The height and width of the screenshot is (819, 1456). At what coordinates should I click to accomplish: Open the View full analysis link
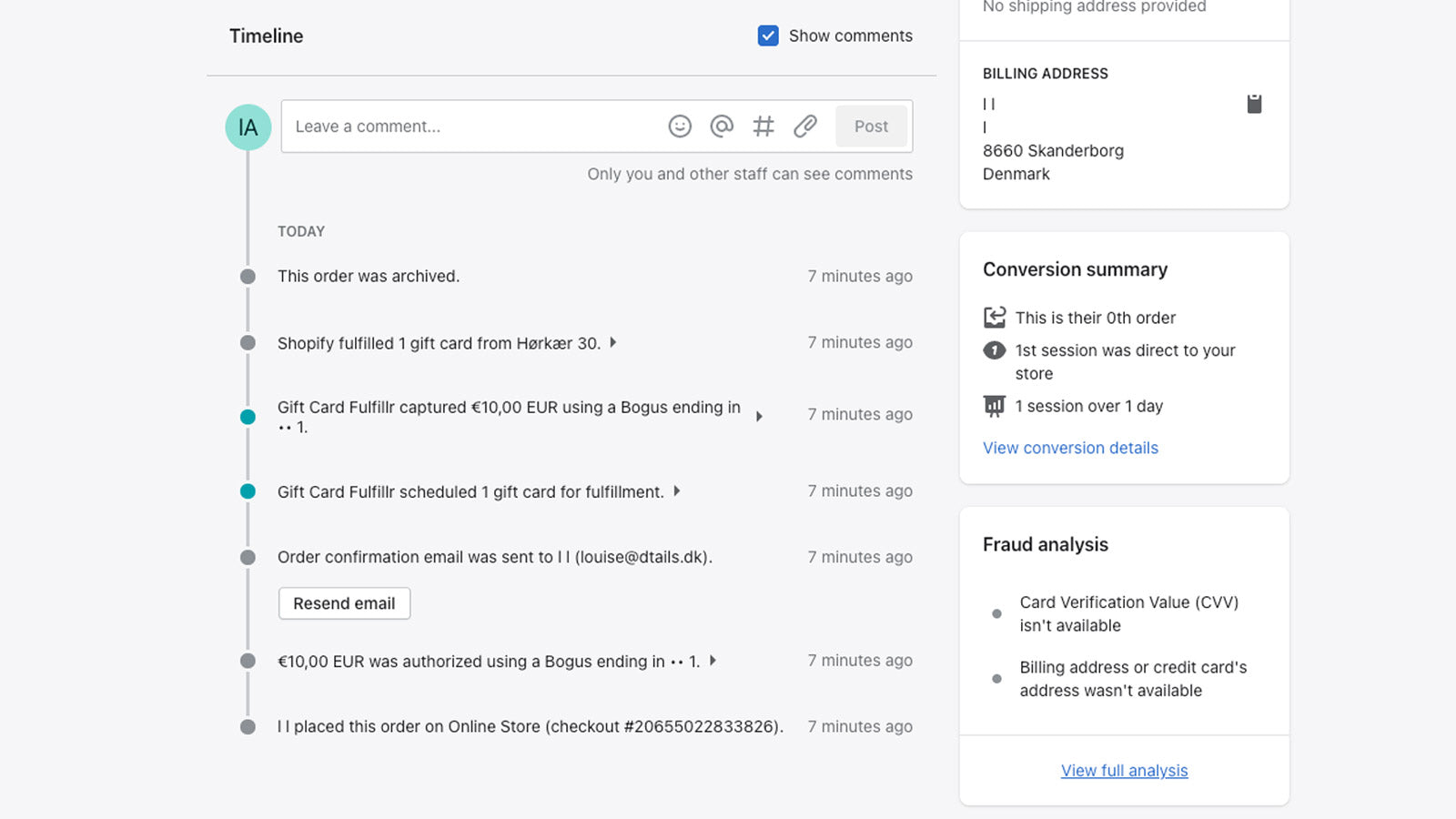click(1124, 771)
